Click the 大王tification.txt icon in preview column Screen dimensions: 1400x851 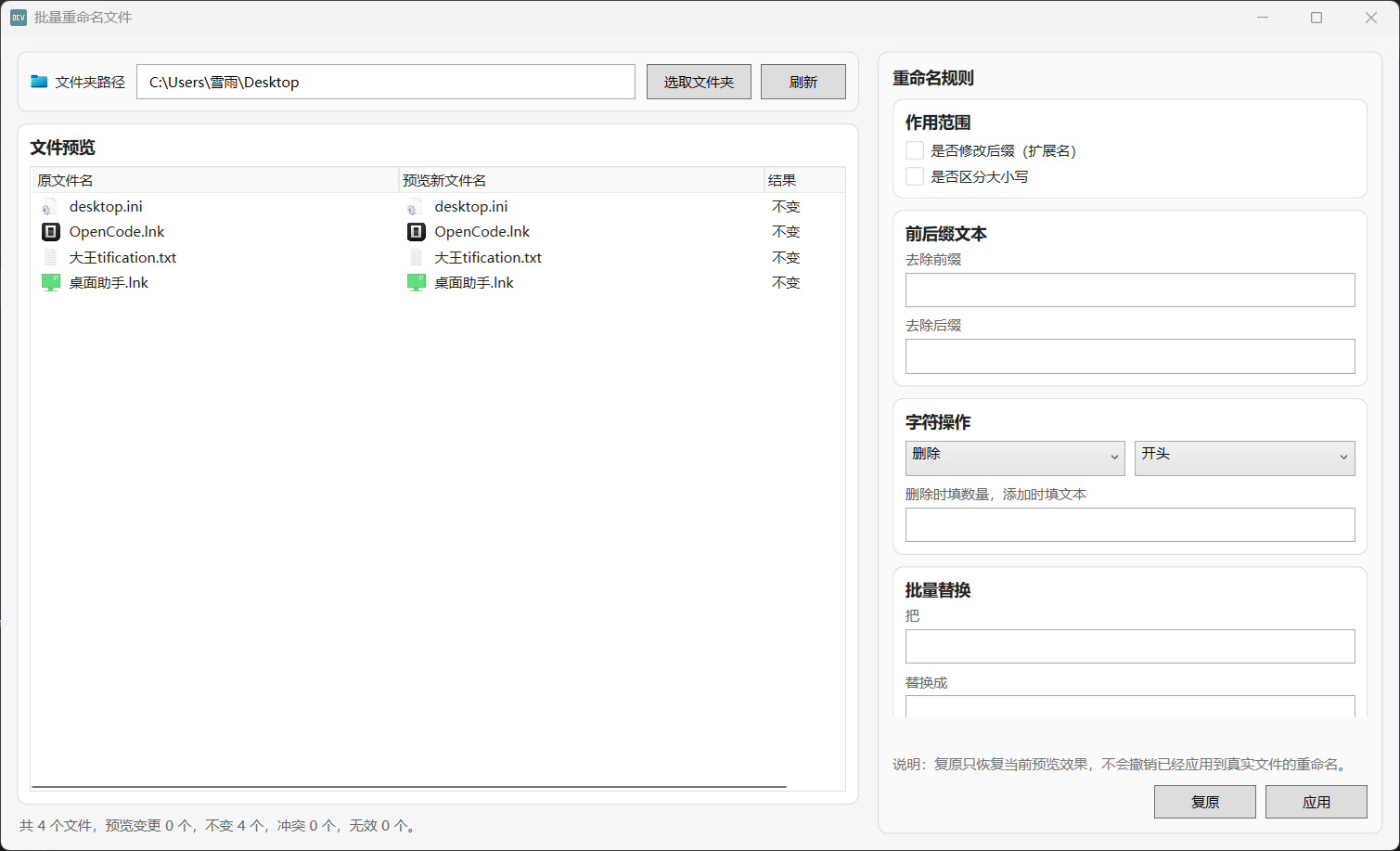(x=417, y=258)
